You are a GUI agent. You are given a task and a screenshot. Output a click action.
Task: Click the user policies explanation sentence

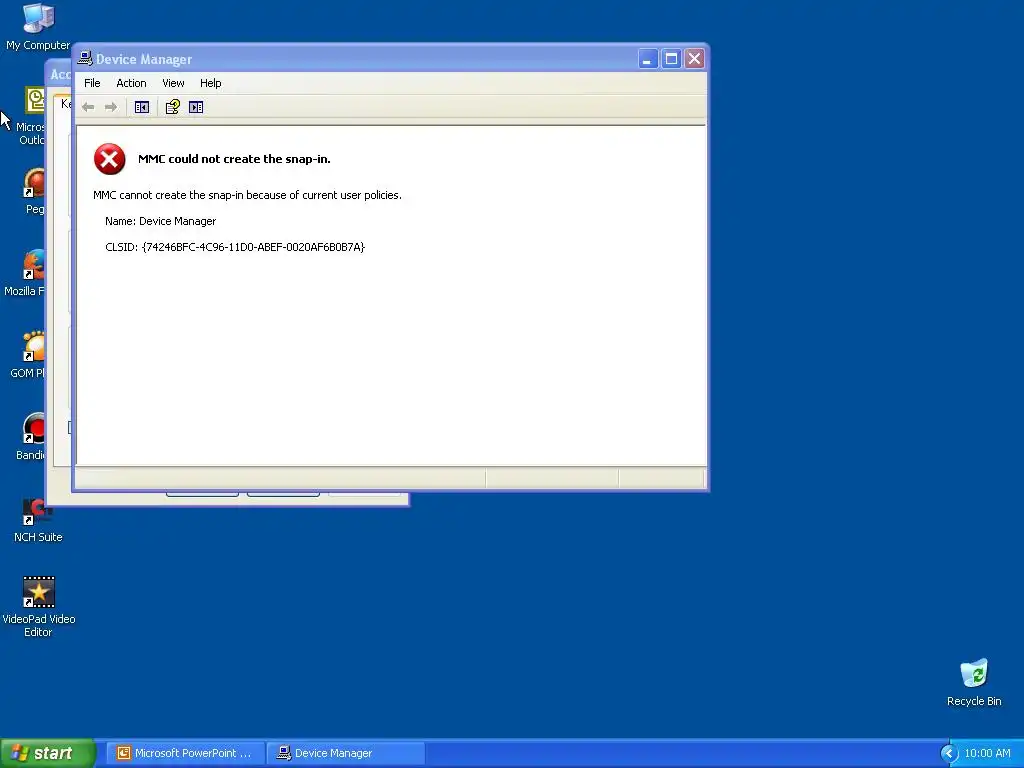pos(248,195)
